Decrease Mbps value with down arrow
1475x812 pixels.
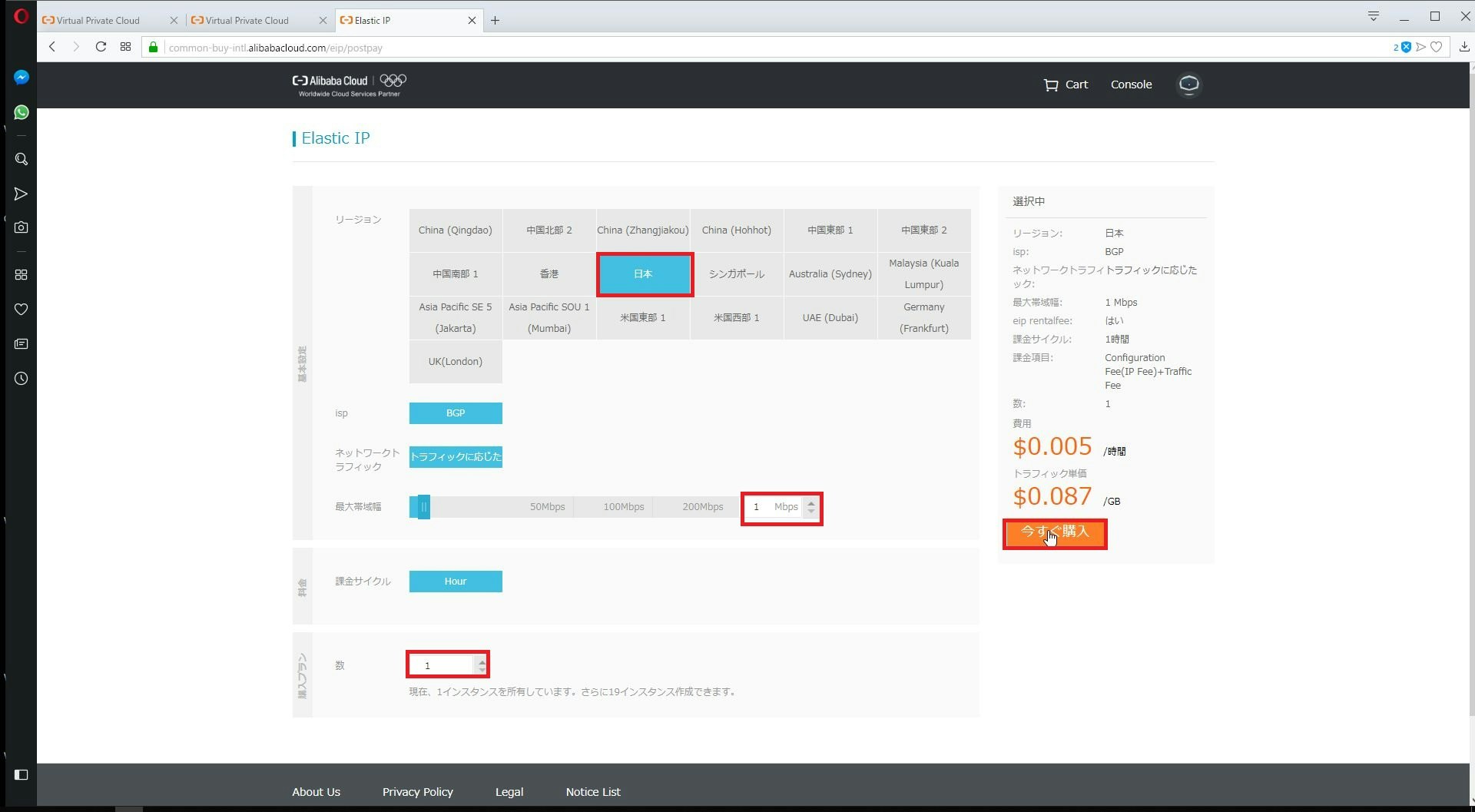811,512
